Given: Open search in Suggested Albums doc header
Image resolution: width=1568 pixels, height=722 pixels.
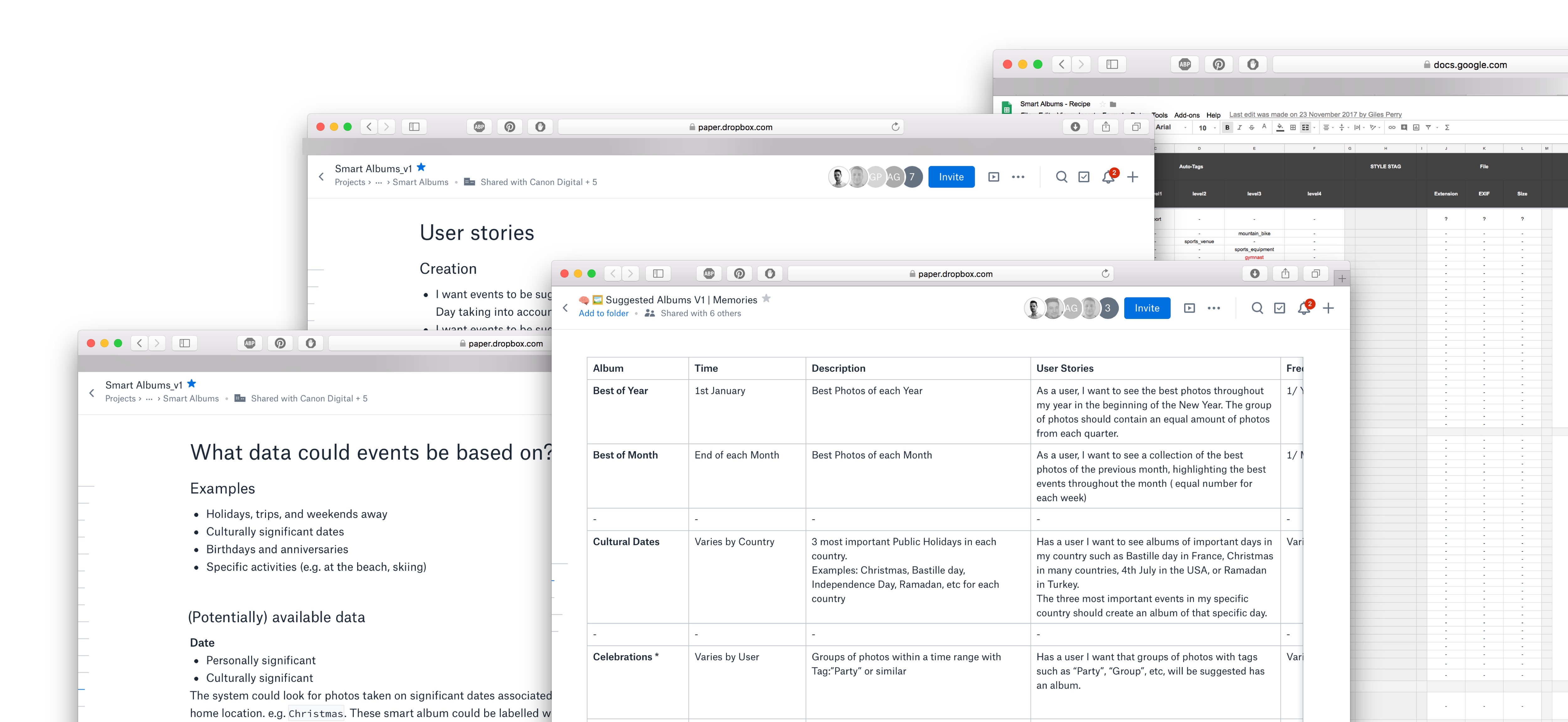Looking at the screenshot, I should pyautogui.click(x=1257, y=308).
